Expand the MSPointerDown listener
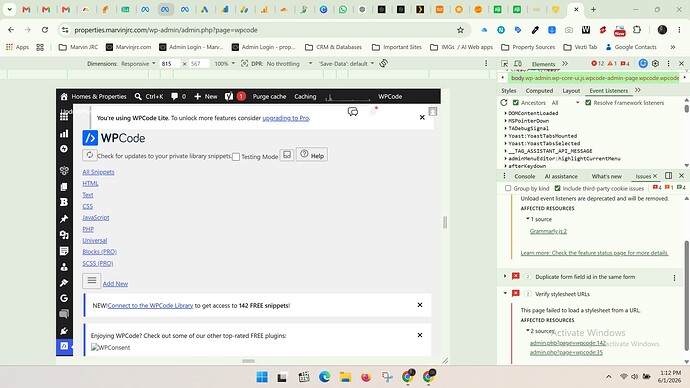The height and width of the screenshot is (388, 690). tap(505, 121)
